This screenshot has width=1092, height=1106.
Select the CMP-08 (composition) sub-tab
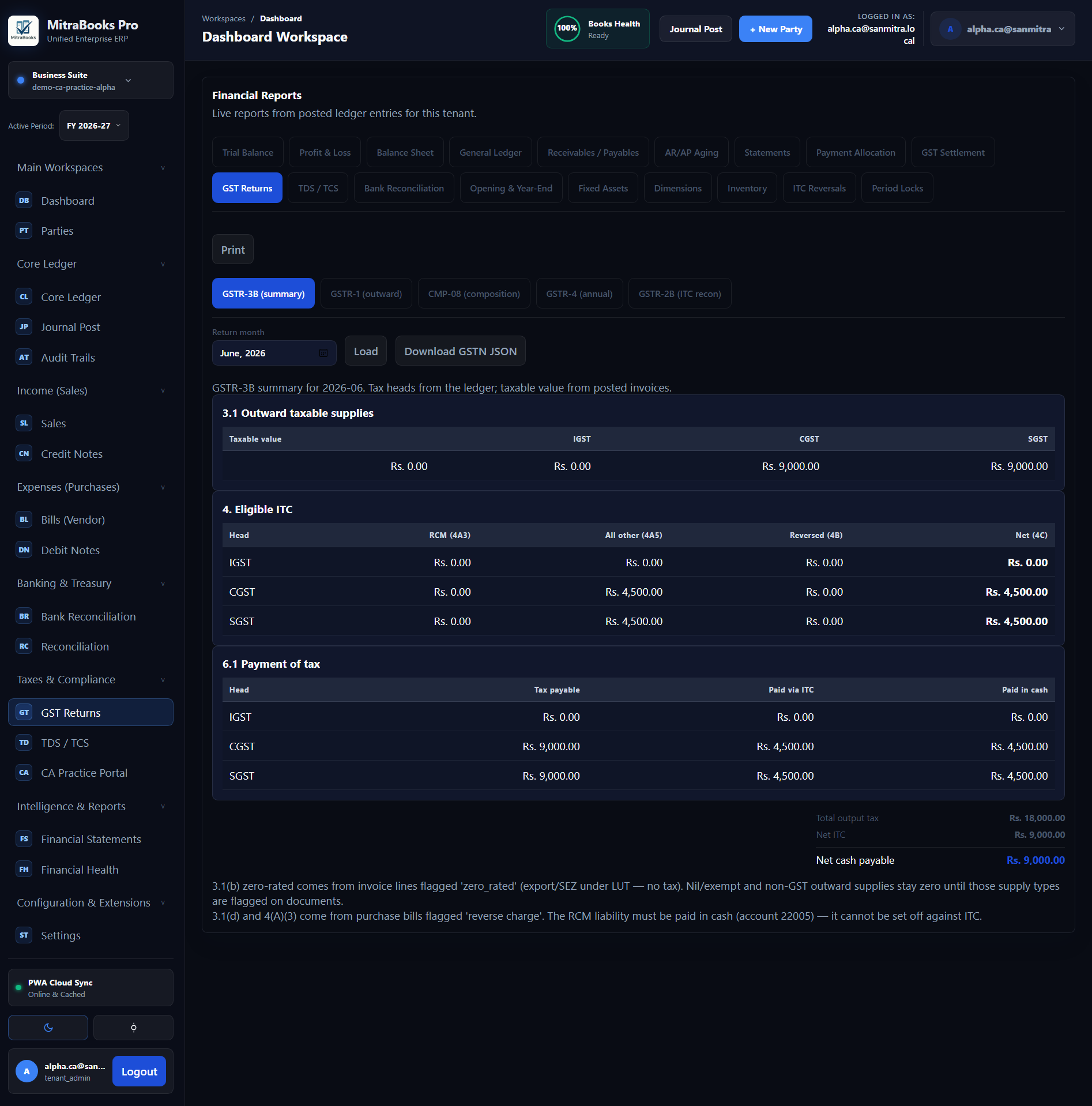474,294
